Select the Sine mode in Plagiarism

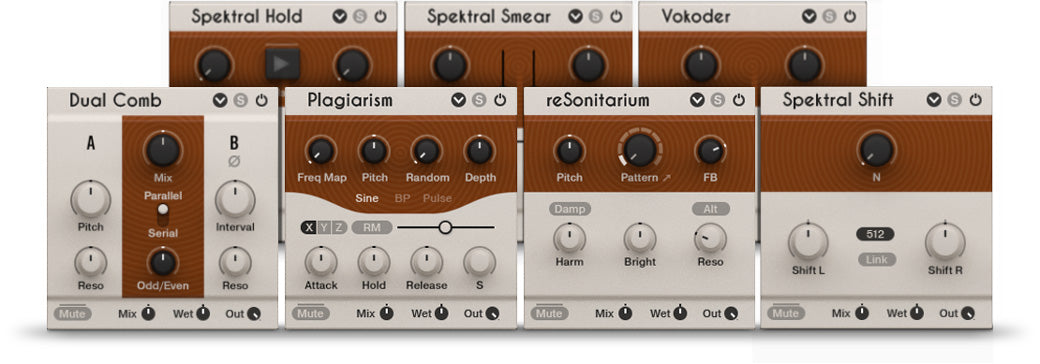367,198
